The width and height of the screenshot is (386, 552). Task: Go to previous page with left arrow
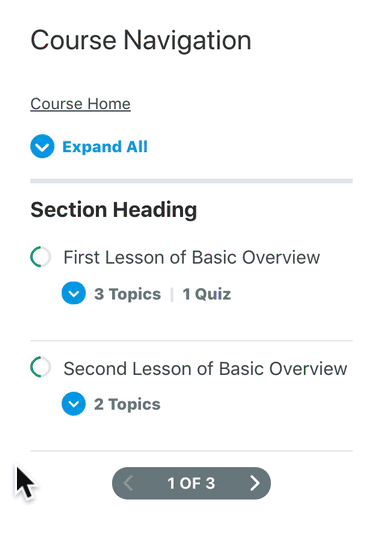[129, 483]
